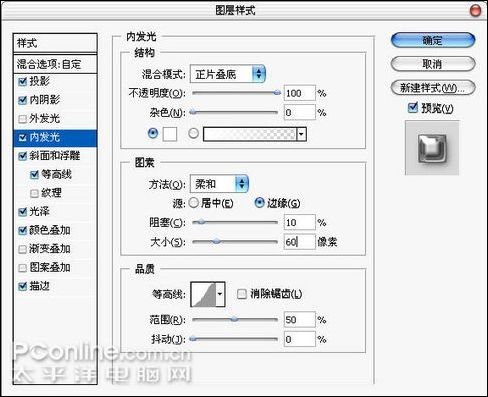Click the 阻塞 choke slider handle
The image size is (488, 397).
[201, 222]
